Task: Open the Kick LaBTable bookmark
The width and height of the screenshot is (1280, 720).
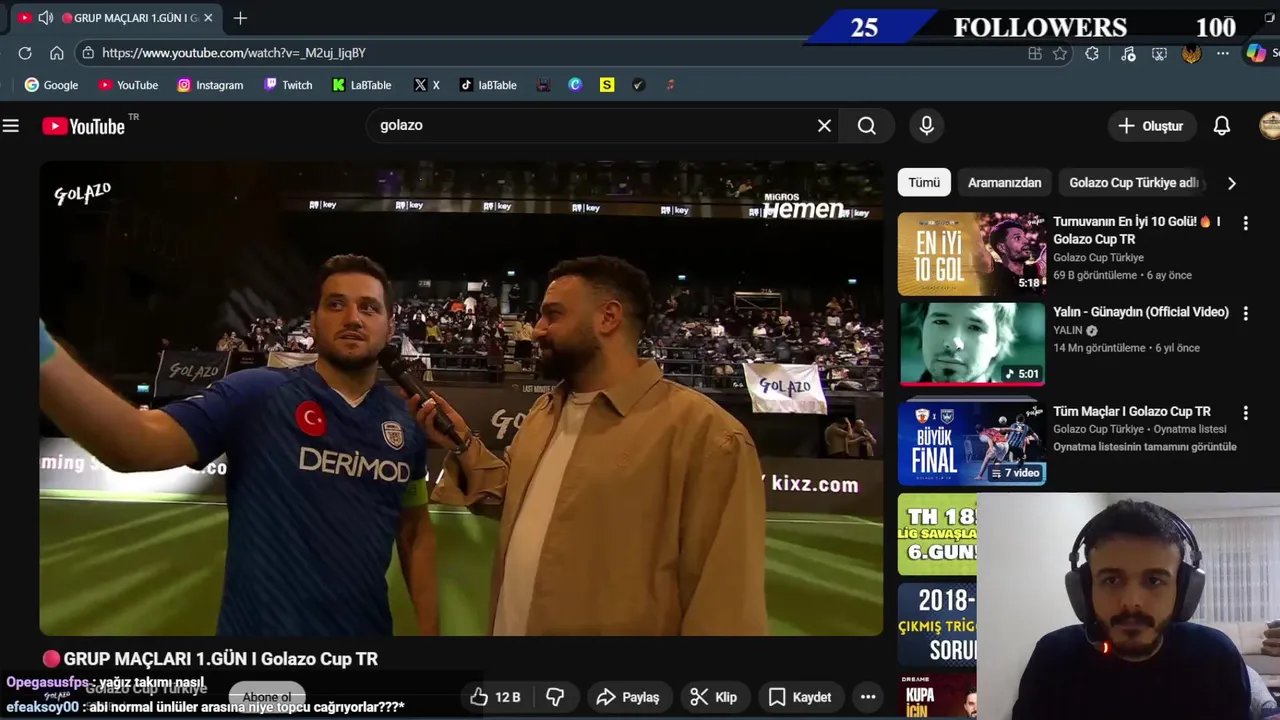Action: [362, 85]
